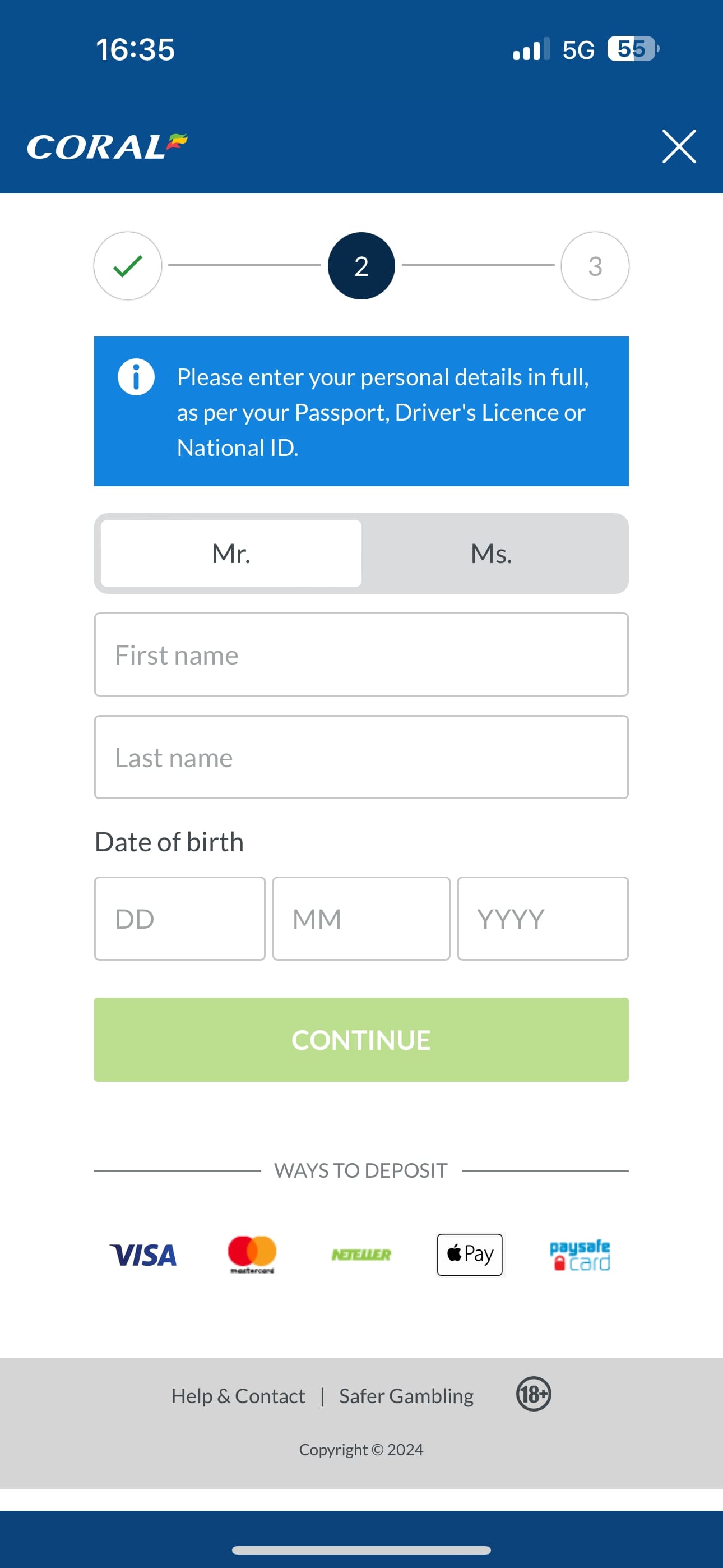Select the YYYY year field
The width and height of the screenshot is (723, 1568).
[543, 918]
